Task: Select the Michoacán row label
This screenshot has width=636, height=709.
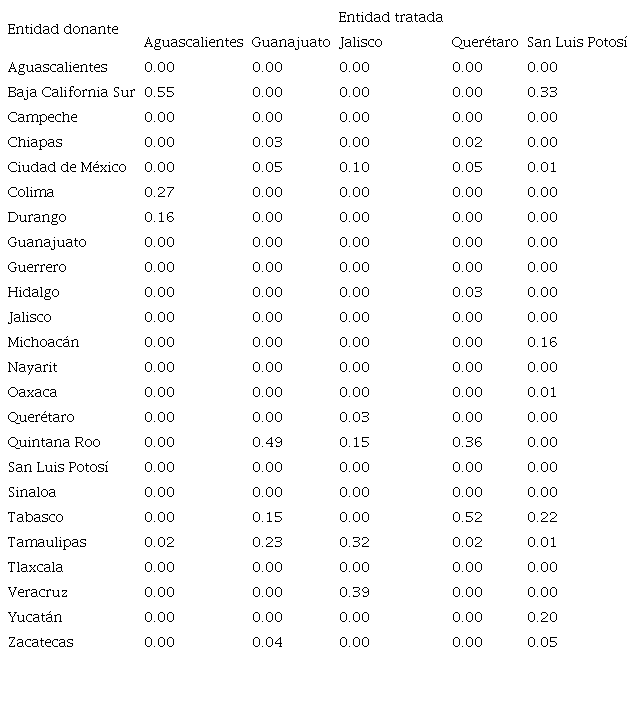Action: [x=44, y=343]
